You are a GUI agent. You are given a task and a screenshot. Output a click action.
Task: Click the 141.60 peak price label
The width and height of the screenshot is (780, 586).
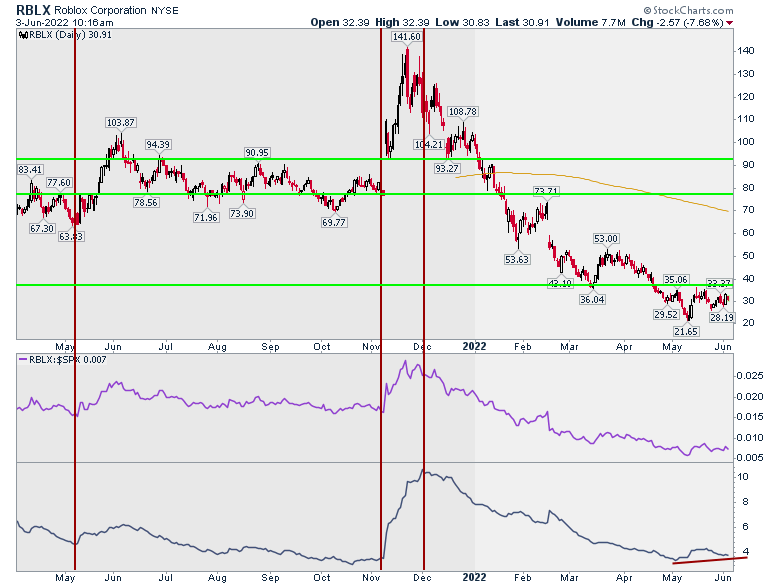[x=406, y=36]
